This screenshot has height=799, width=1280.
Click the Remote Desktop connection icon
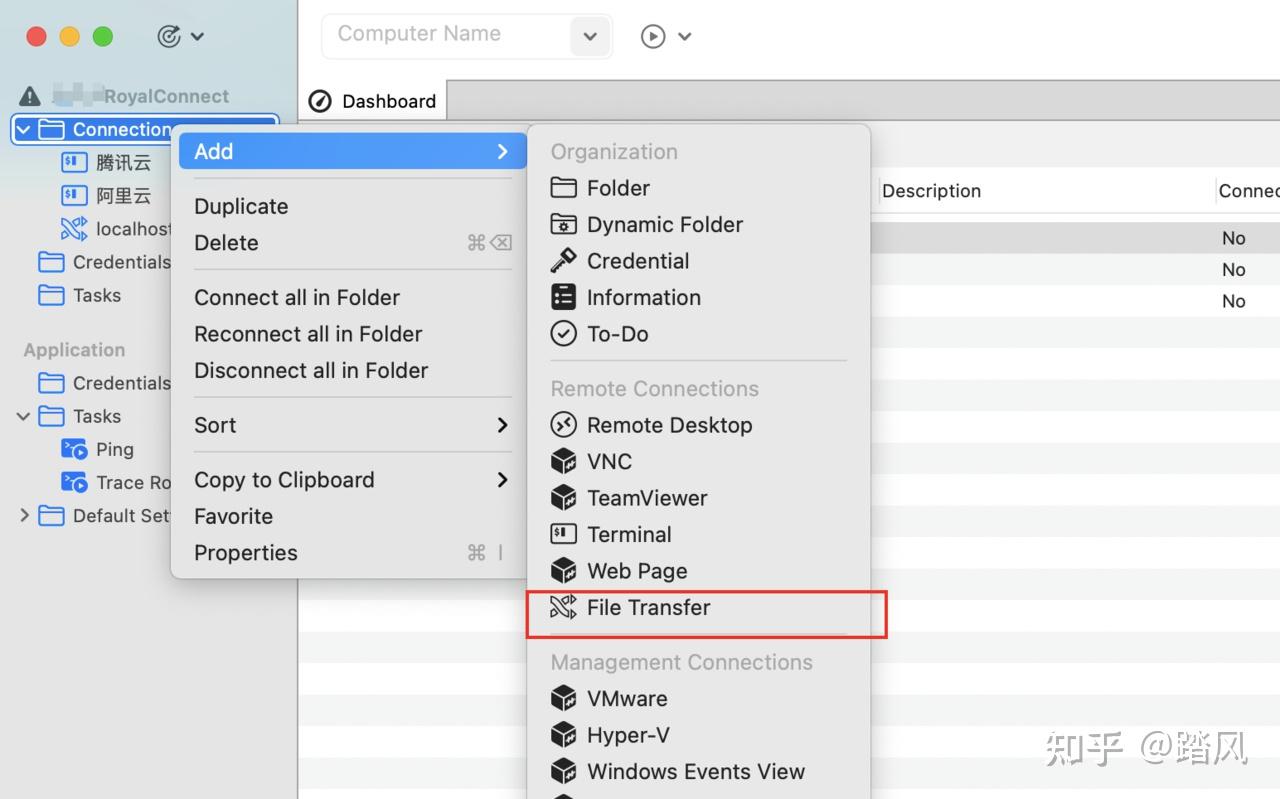pyautogui.click(x=564, y=425)
